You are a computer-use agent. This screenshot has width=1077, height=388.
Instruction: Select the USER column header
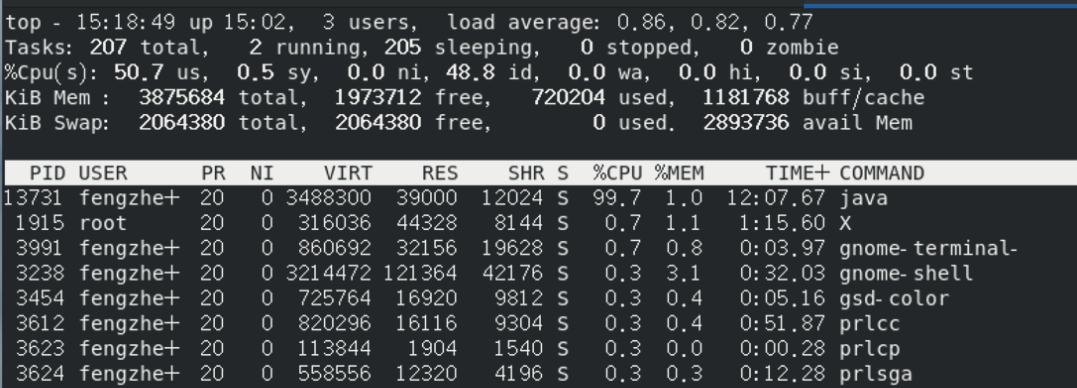[103, 173]
